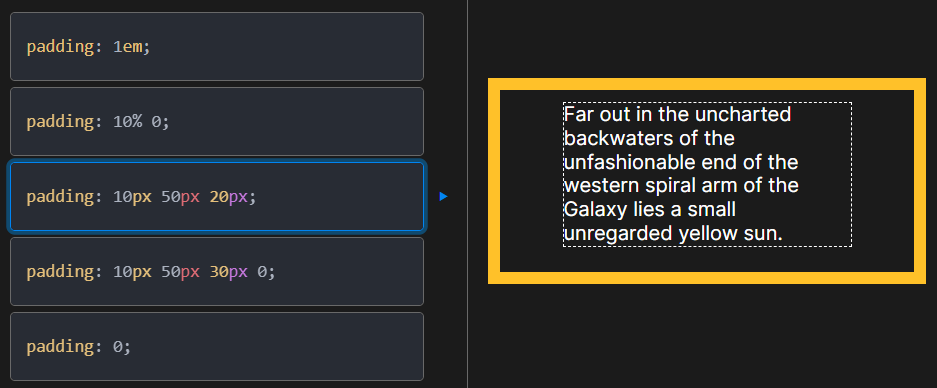The height and width of the screenshot is (388, 937).
Task: Click the 'padding' keyword in the last box
Action: 60,347
